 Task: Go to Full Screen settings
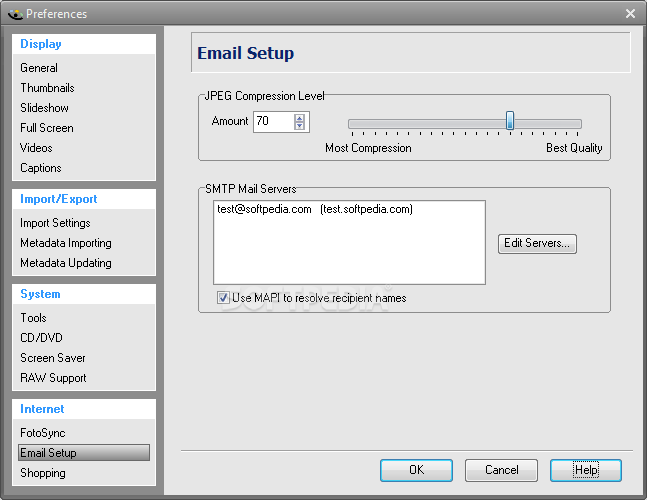point(47,128)
